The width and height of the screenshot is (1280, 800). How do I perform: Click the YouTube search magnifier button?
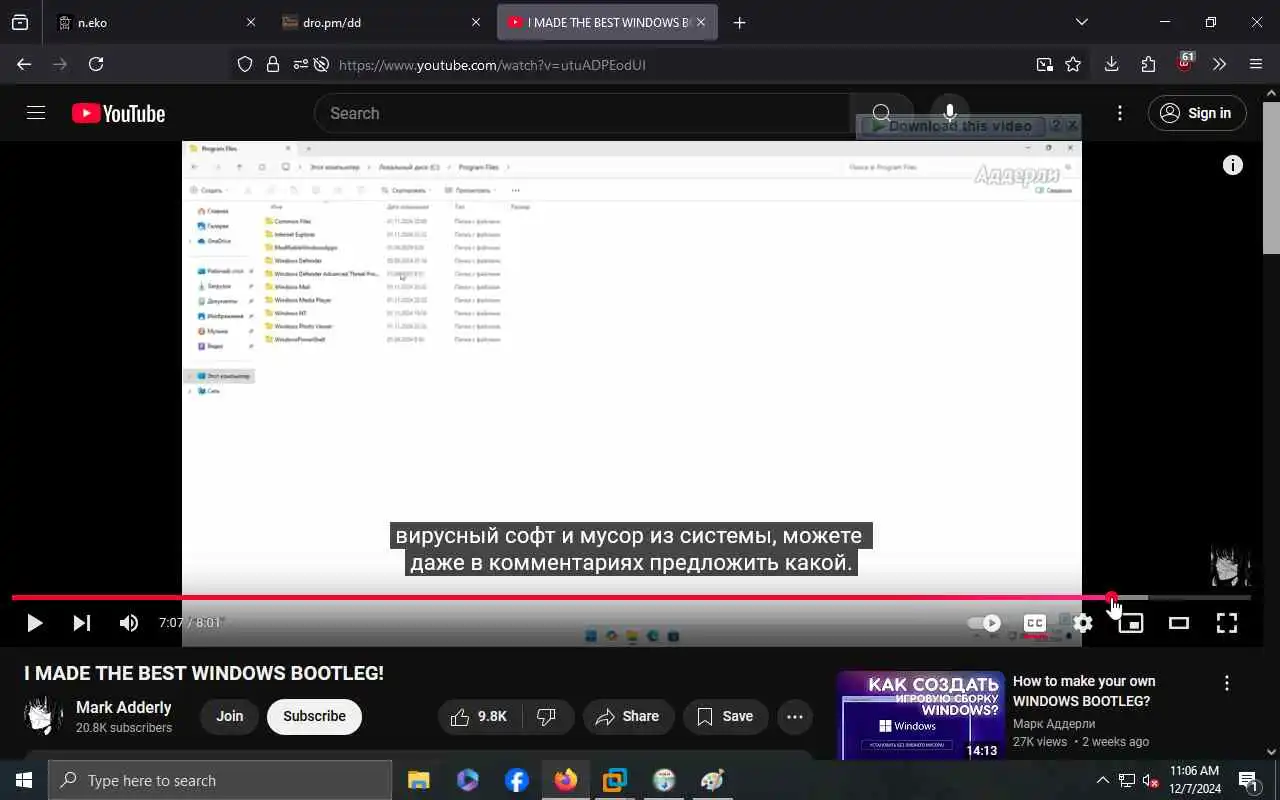(881, 113)
